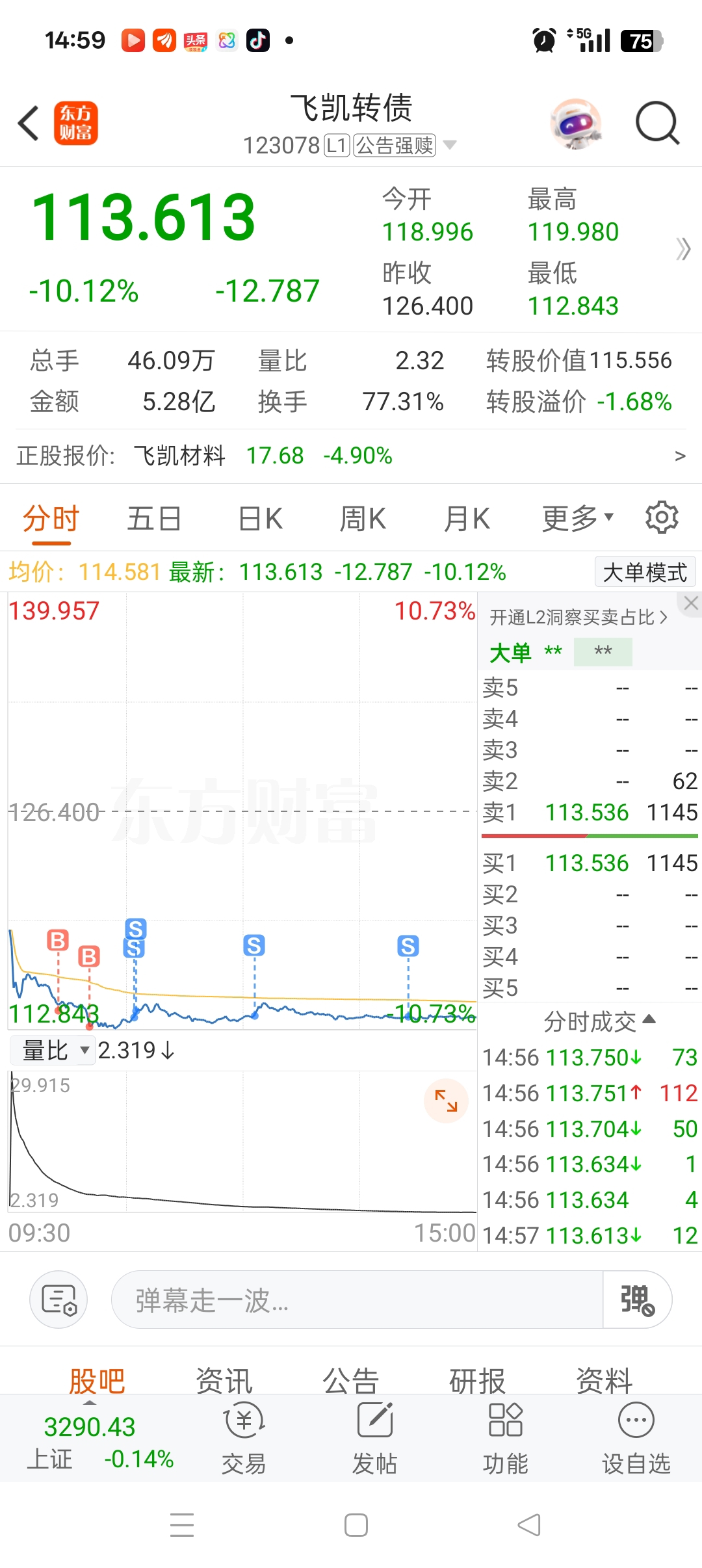Toggle 大单模式 button
Image resolution: width=702 pixels, height=1568 pixels.
645,572
